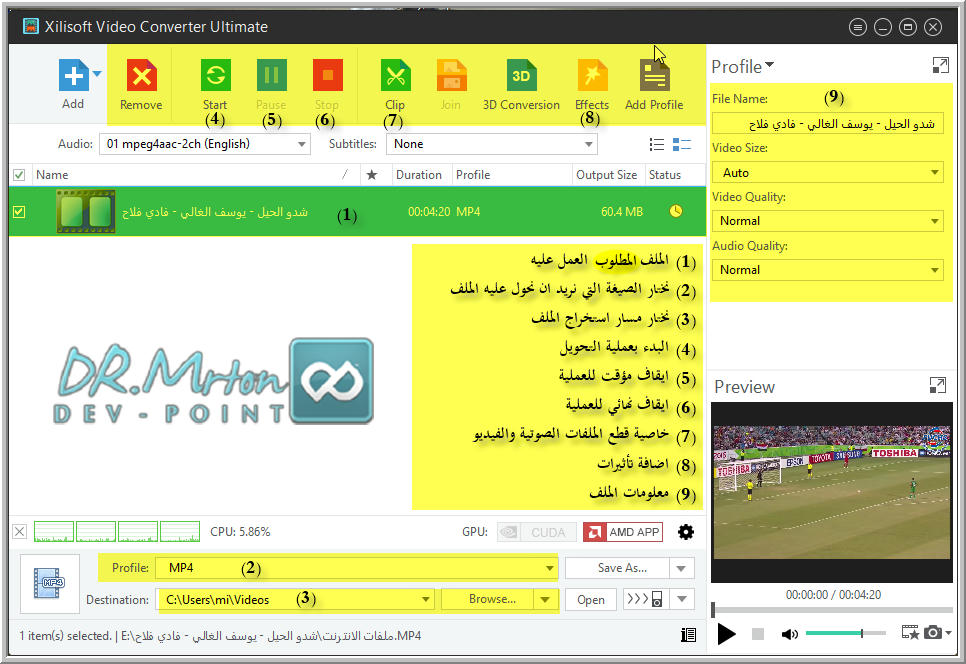This screenshot has height=664, width=966.
Task: Click the preview seek bar
Action: pos(832,610)
